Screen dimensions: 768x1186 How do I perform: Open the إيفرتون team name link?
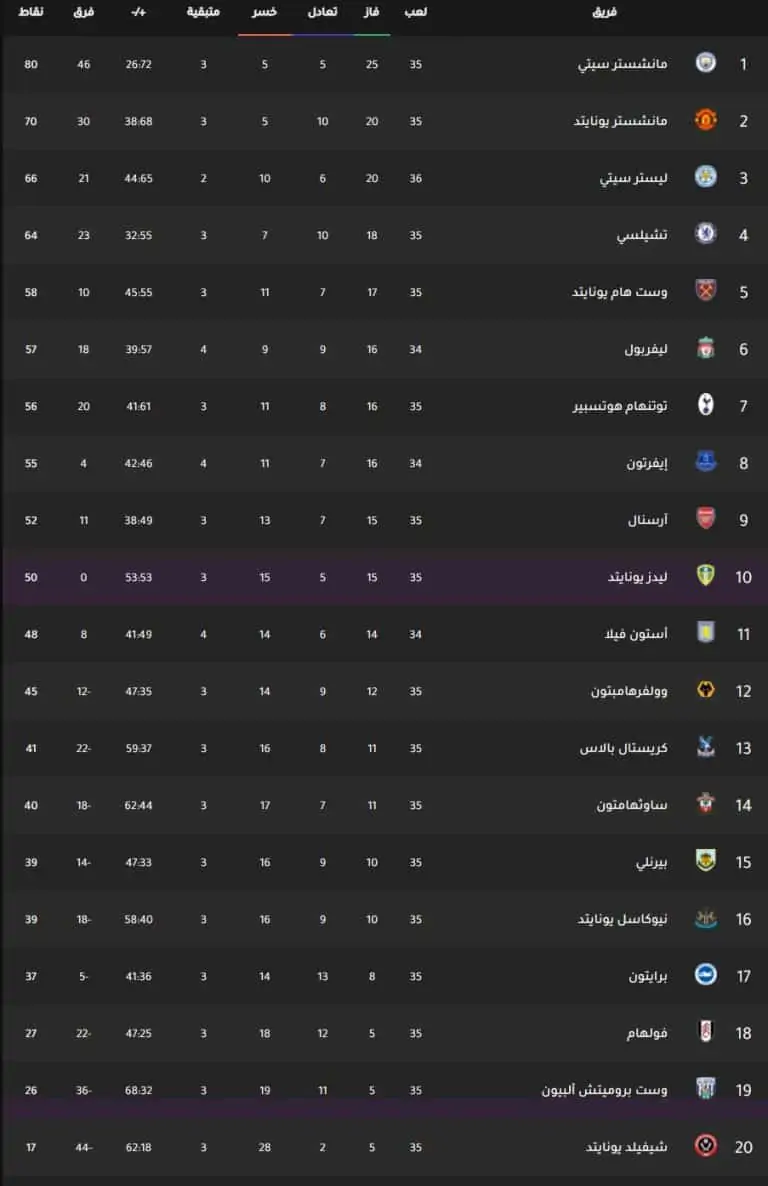tap(647, 463)
